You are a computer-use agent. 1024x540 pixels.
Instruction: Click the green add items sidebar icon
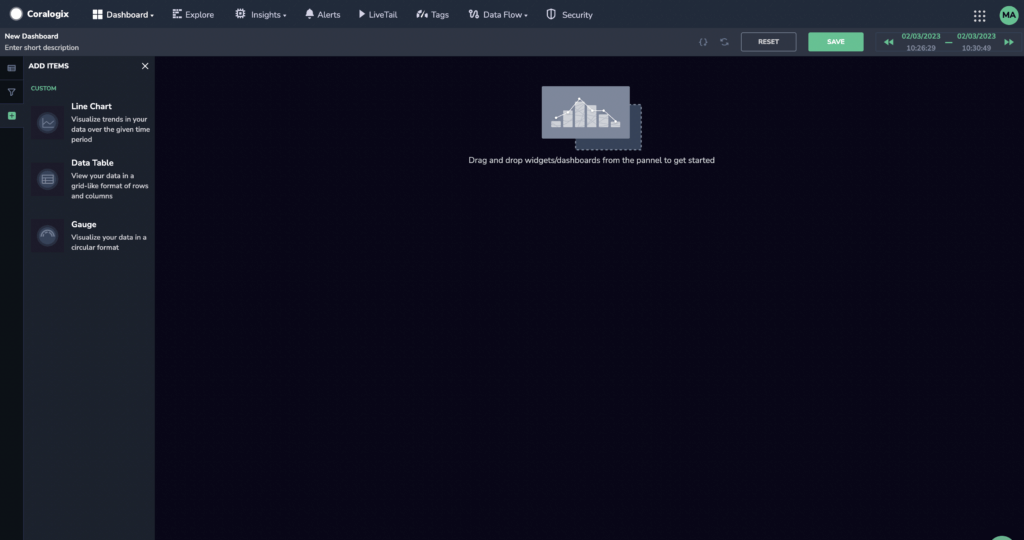pyautogui.click(x=11, y=116)
